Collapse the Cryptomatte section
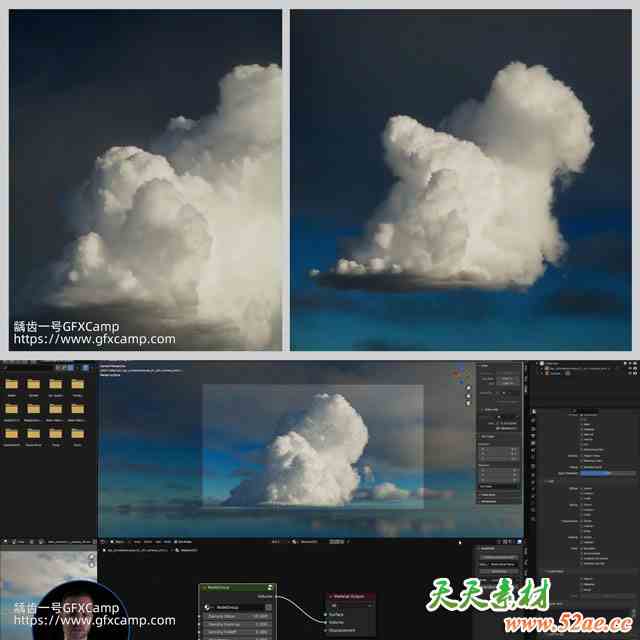This screenshot has height=640, width=640. coord(554,571)
